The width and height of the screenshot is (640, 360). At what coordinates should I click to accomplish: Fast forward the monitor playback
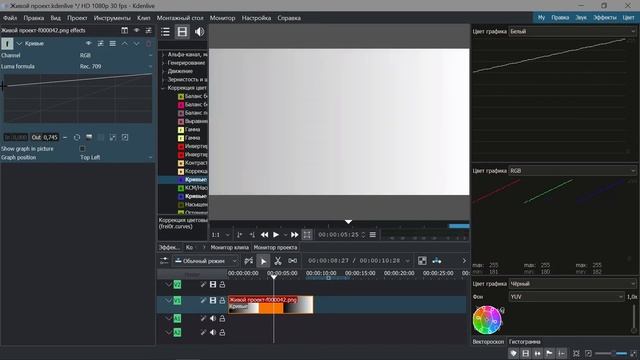tap(294, 235)
